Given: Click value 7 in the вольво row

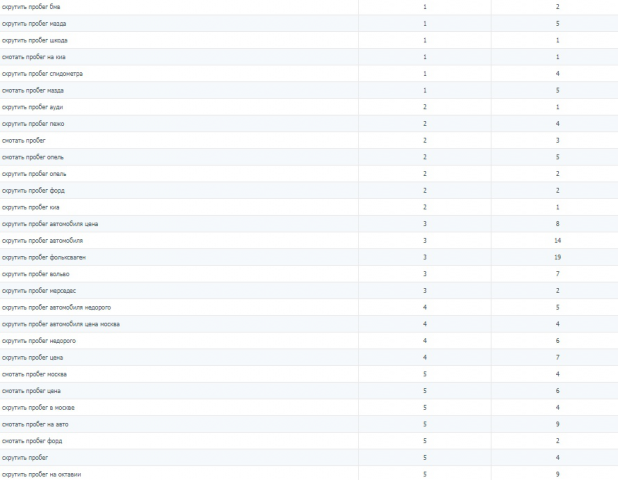Looking at the screenshot, I should pos(557,274).
